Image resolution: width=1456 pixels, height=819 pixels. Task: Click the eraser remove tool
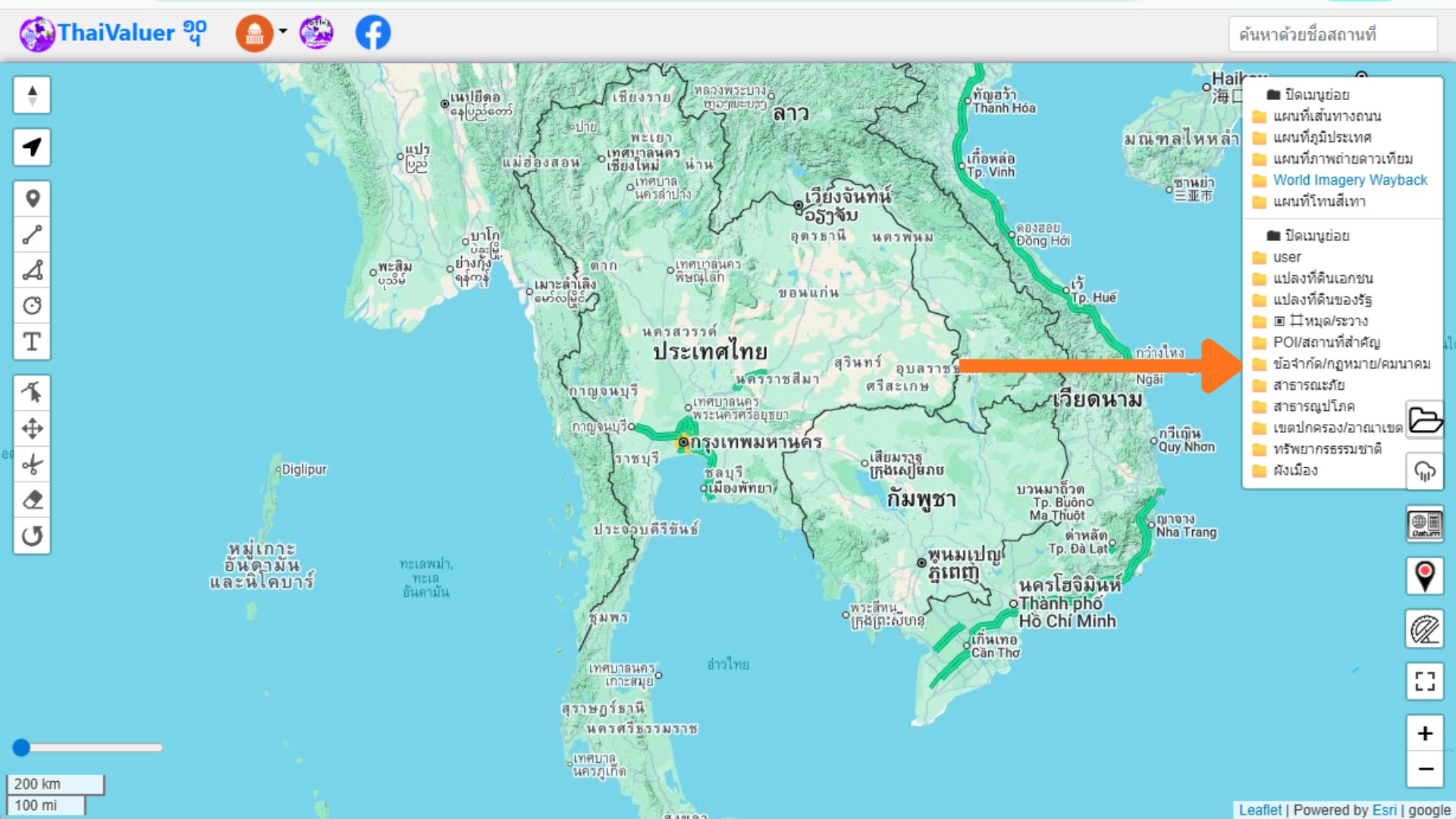pyautogui.click(x=32, y=500)
